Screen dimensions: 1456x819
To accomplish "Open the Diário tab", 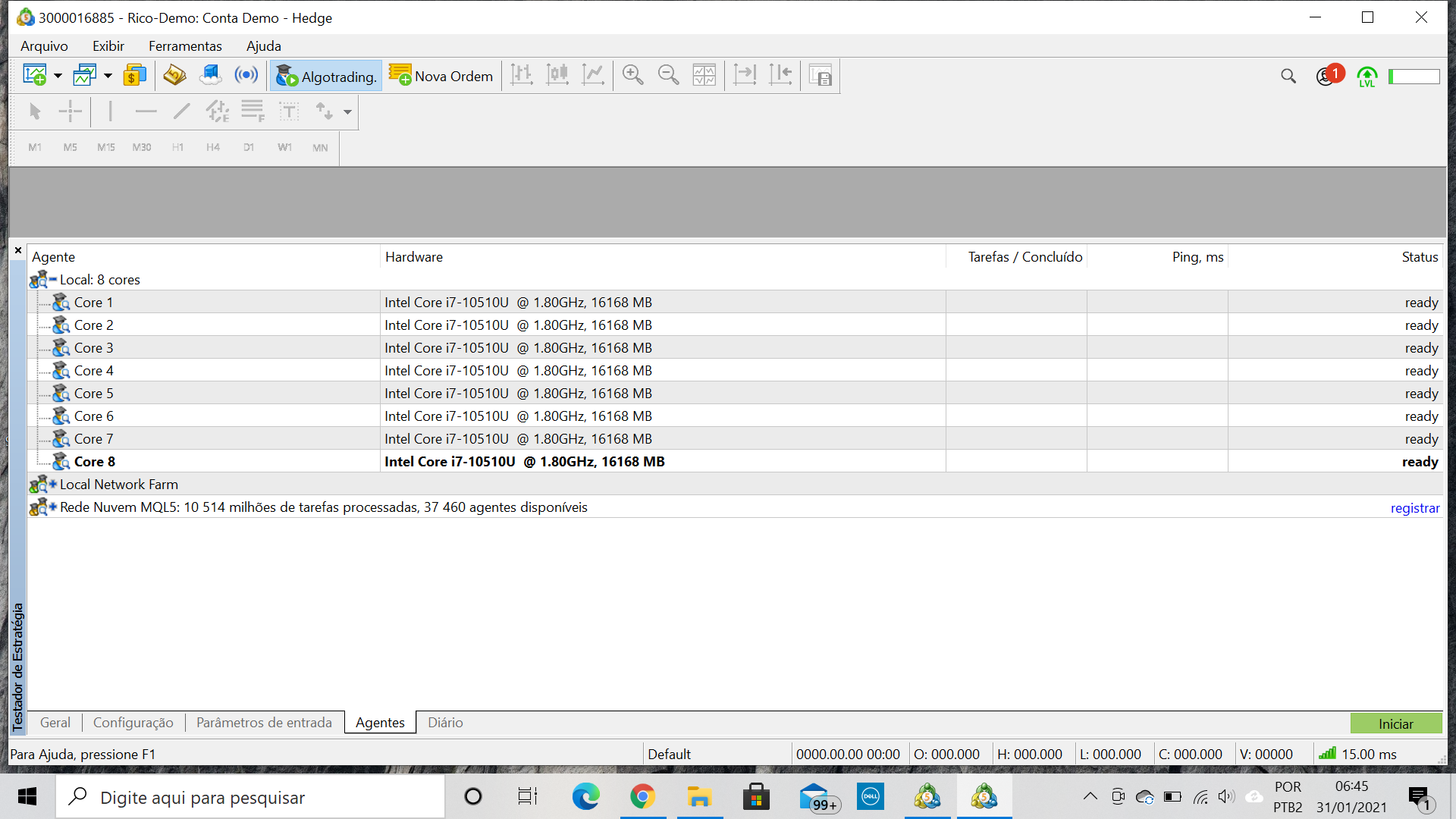I will click(x=445, y=723).
